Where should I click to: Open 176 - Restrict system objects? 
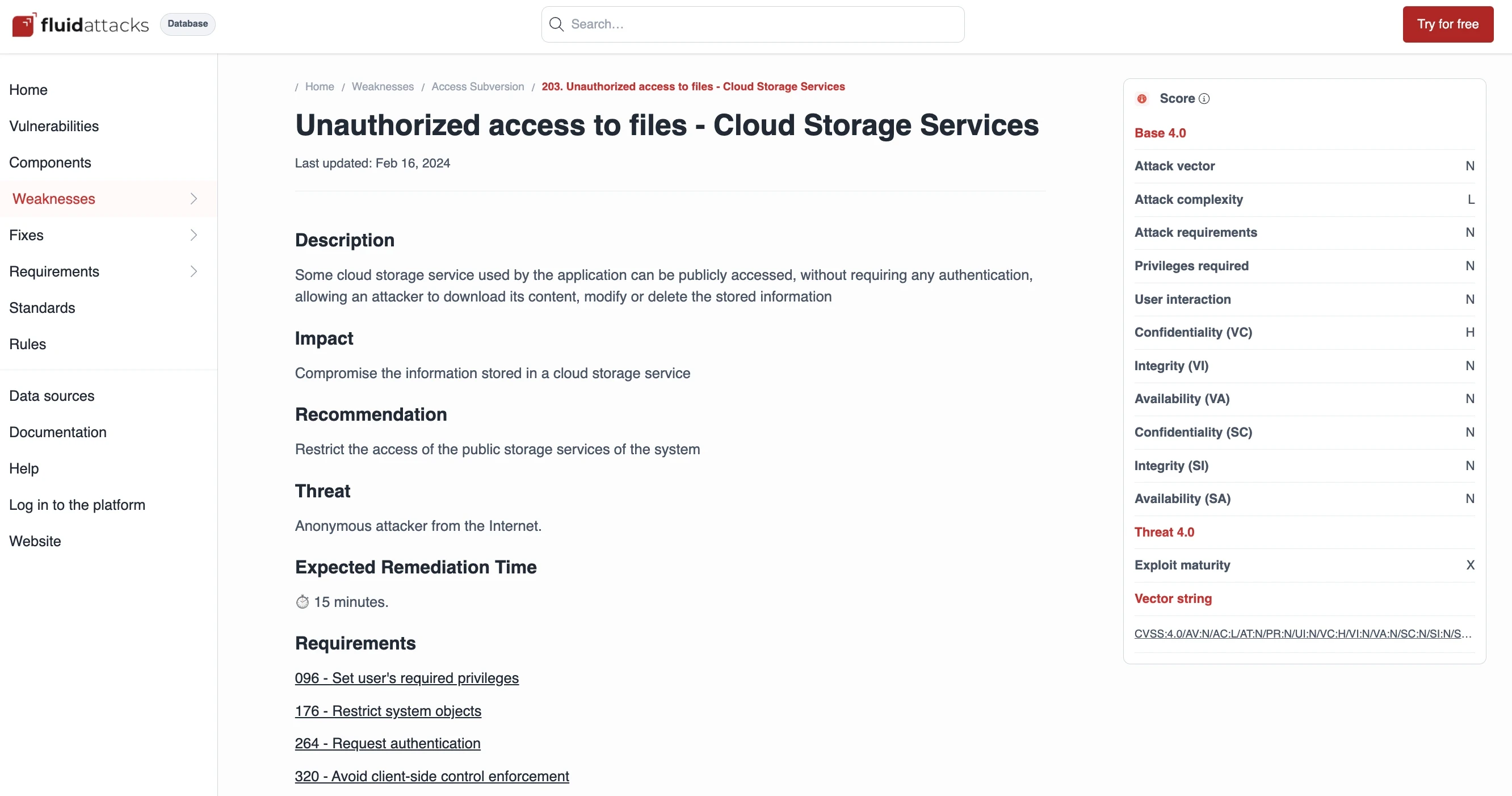388,711
